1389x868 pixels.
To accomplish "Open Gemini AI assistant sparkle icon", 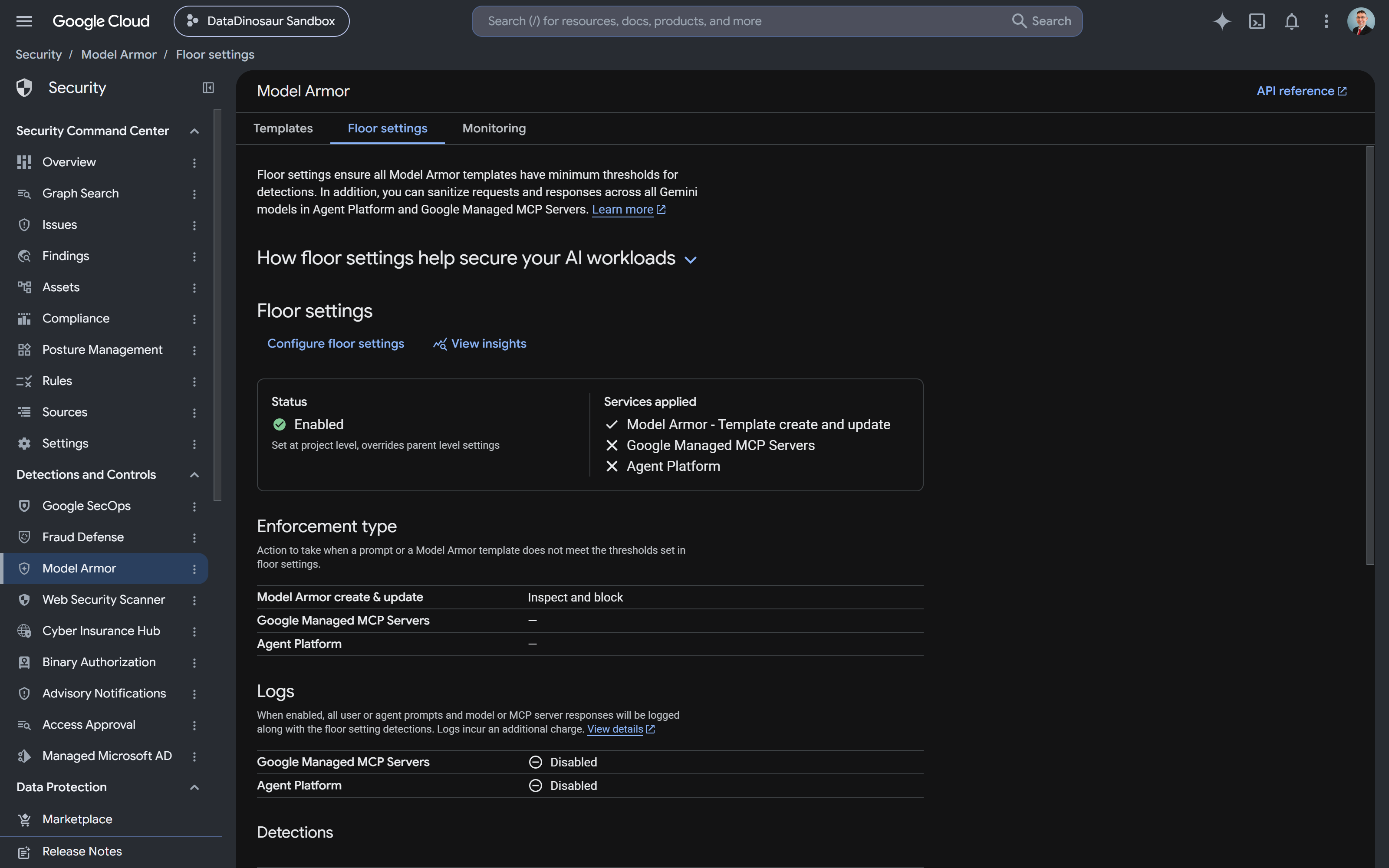I will tap(1222, 21).
